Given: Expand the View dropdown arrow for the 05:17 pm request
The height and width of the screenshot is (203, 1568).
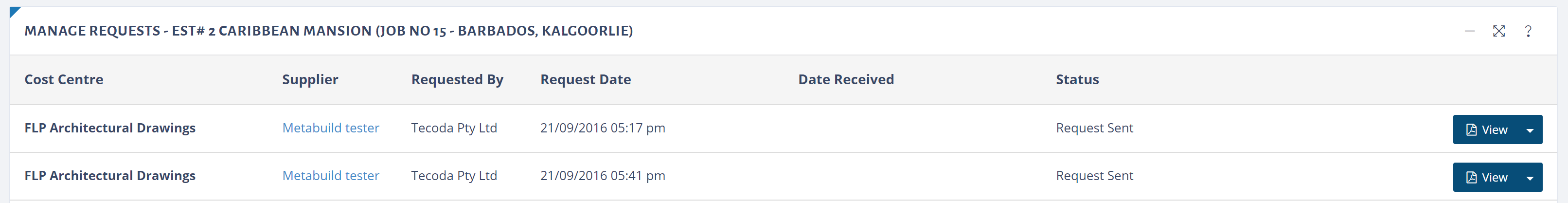Looking at the screenshot, I should 1530,130.
